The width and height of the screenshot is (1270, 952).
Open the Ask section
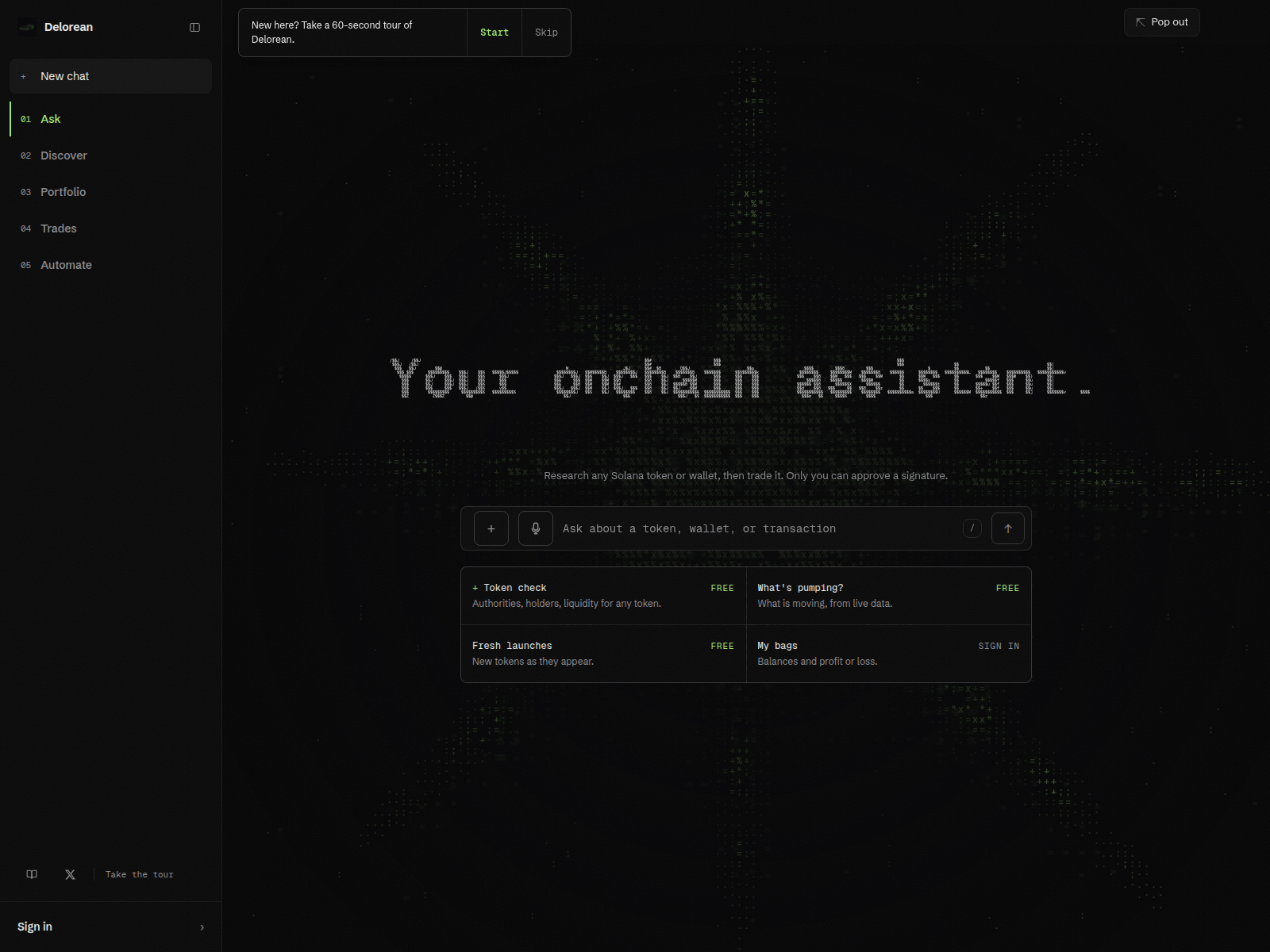tap(110, 119)
